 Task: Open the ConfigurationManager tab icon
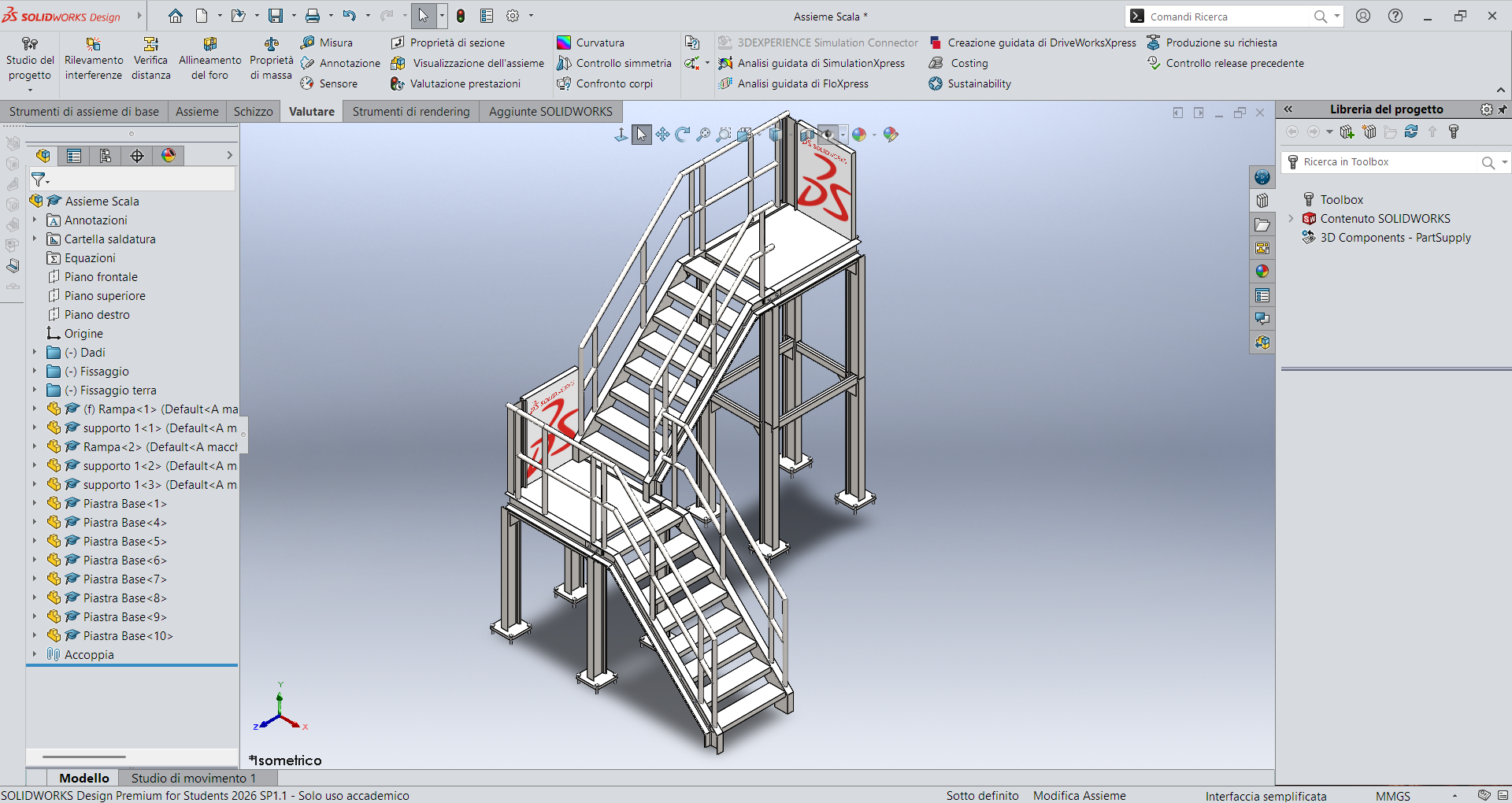pyautogui.click(x=106, y=156)
